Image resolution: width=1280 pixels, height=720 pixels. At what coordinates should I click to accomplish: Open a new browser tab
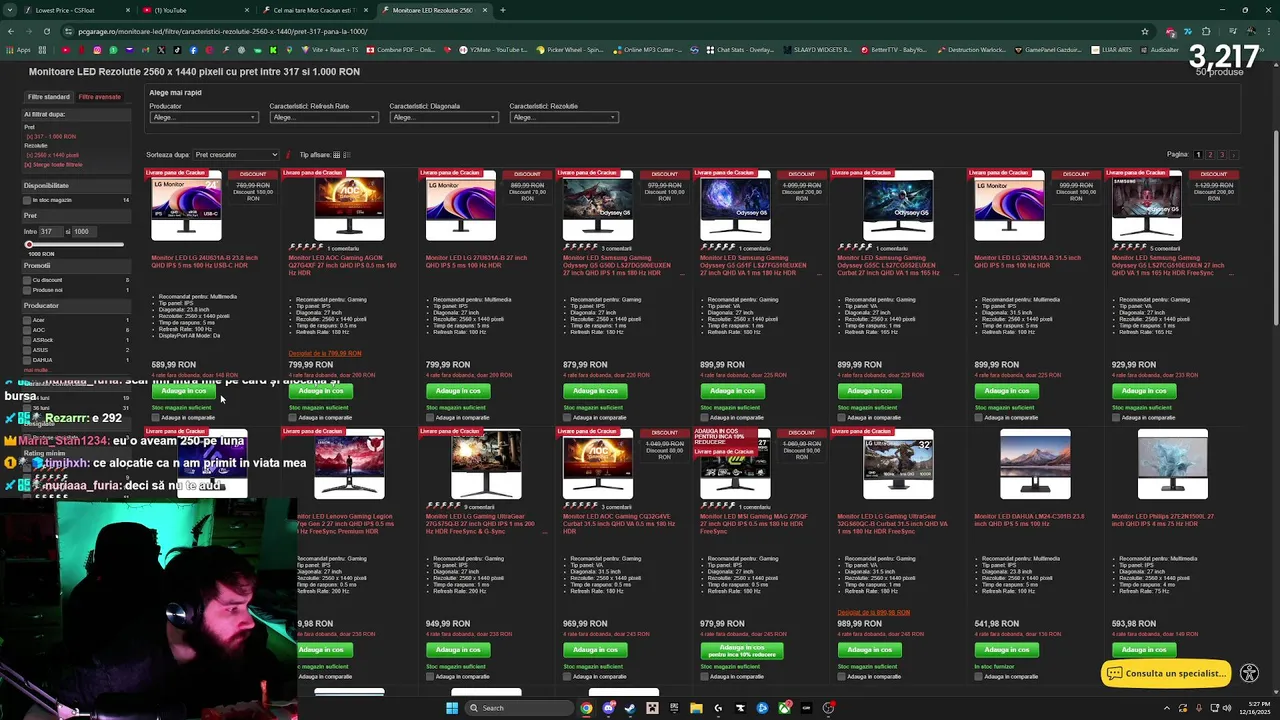pyautogui.click(x=503, y=10)
